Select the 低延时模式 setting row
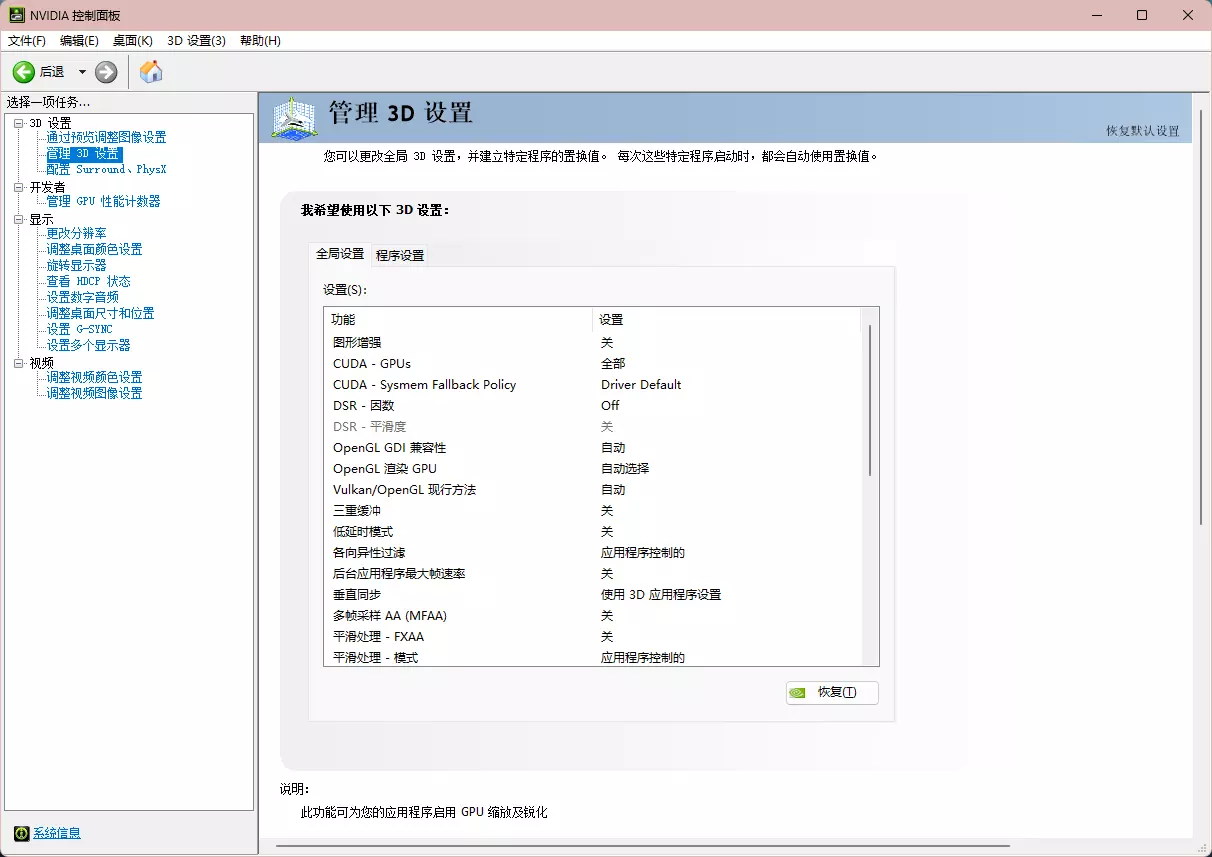The image size is (1212, 857). click(592, 531)
